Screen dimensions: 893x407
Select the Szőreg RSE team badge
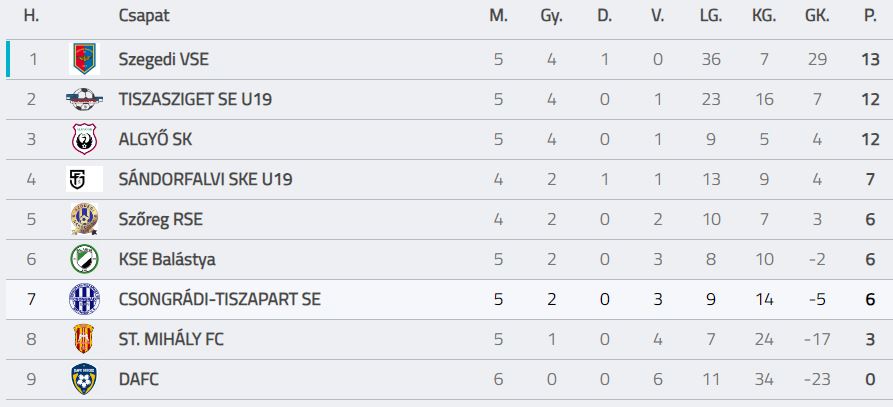(84, 219)
